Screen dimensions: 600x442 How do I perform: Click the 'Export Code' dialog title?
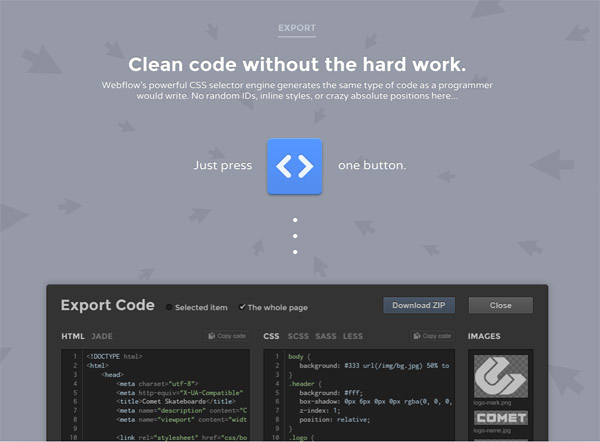click(x=108, y=305)
